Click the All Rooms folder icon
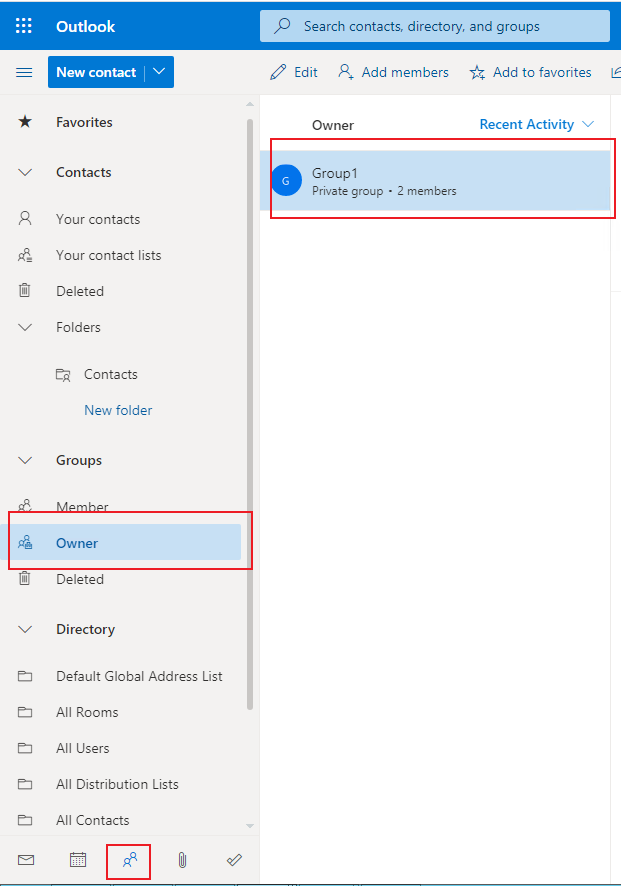 [x=25, y=712]
